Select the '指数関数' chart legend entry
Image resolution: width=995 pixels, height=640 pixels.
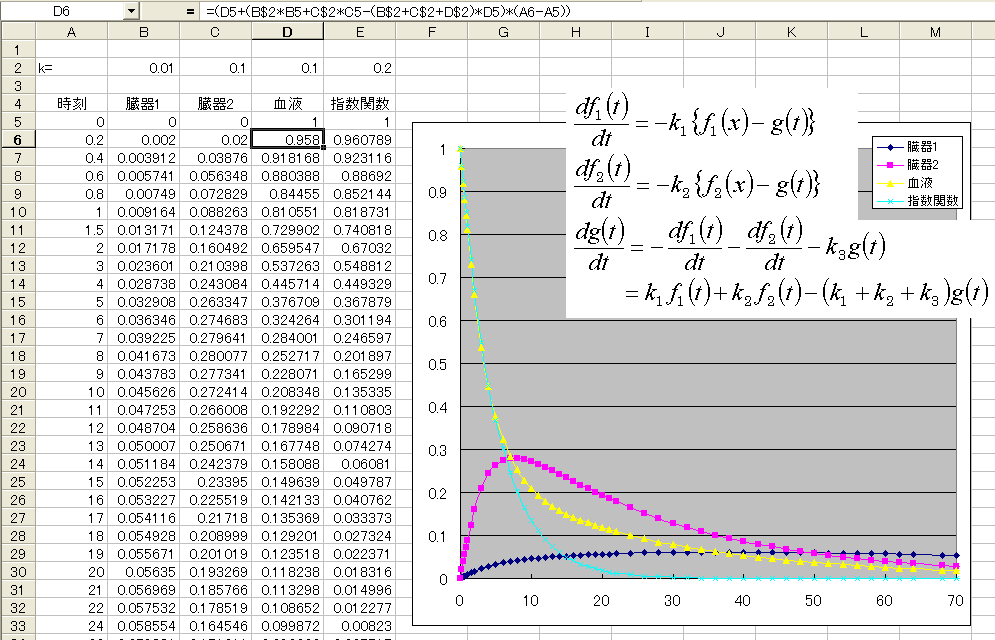(x=918, y=200)
